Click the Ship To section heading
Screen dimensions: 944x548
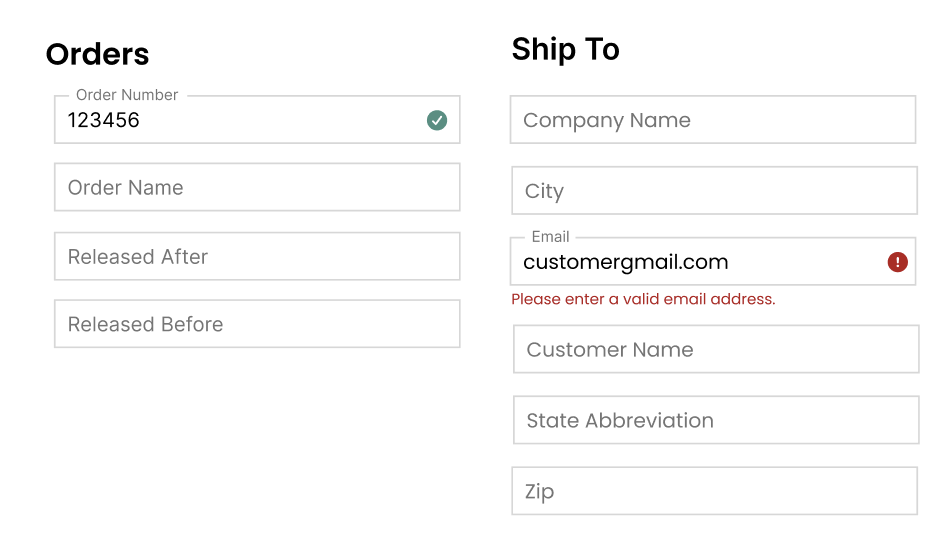point(565,49)
